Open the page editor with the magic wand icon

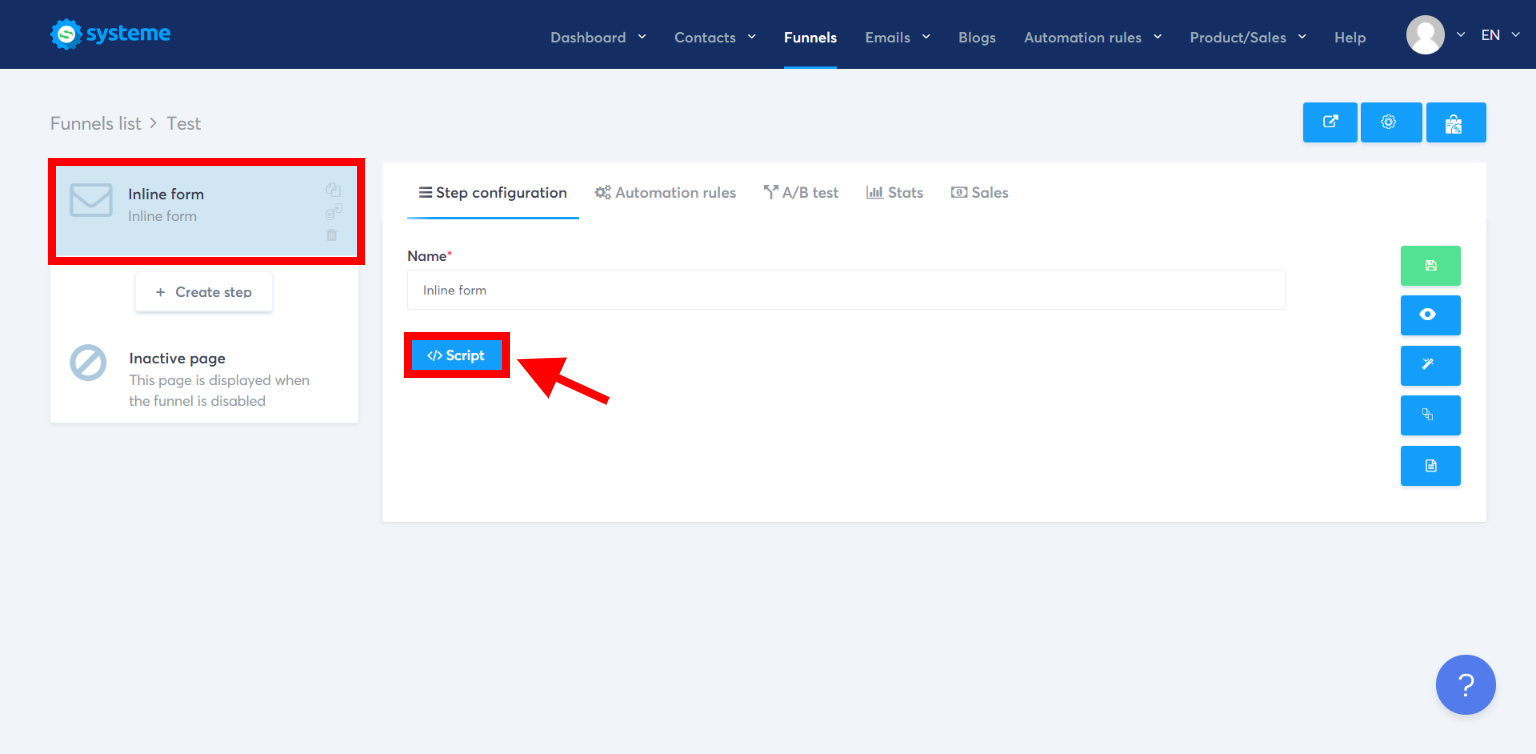click(1430, 365)
